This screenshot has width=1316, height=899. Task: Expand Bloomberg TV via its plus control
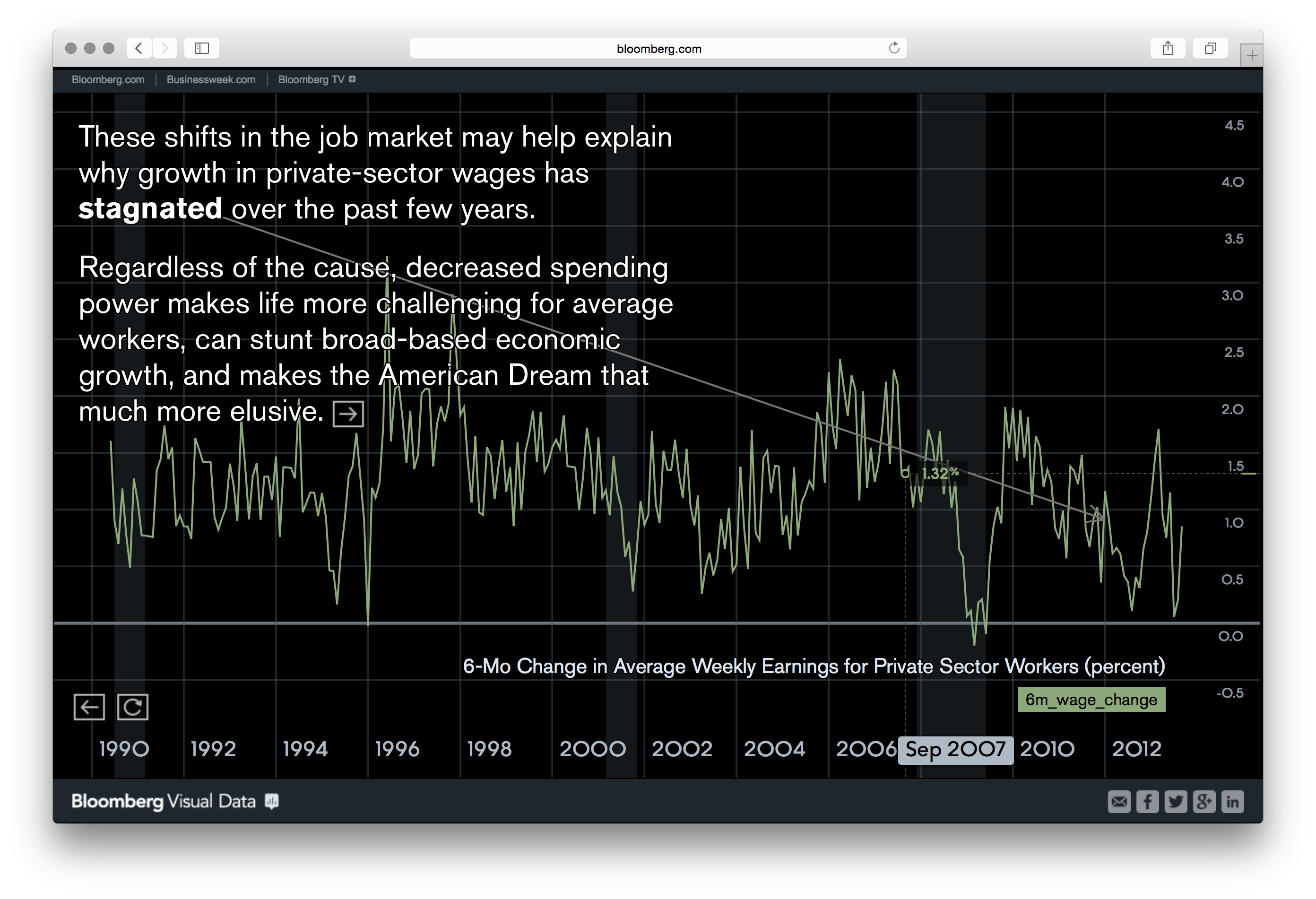[x=352, y=79]
